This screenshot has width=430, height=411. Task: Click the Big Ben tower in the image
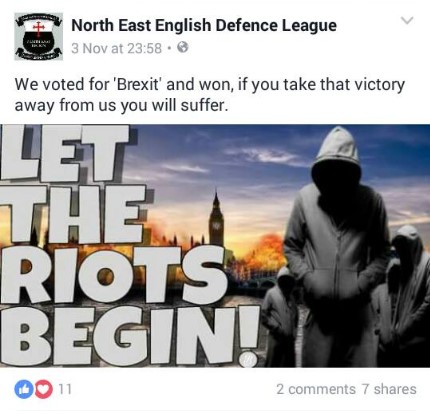(x=217, y=217)
